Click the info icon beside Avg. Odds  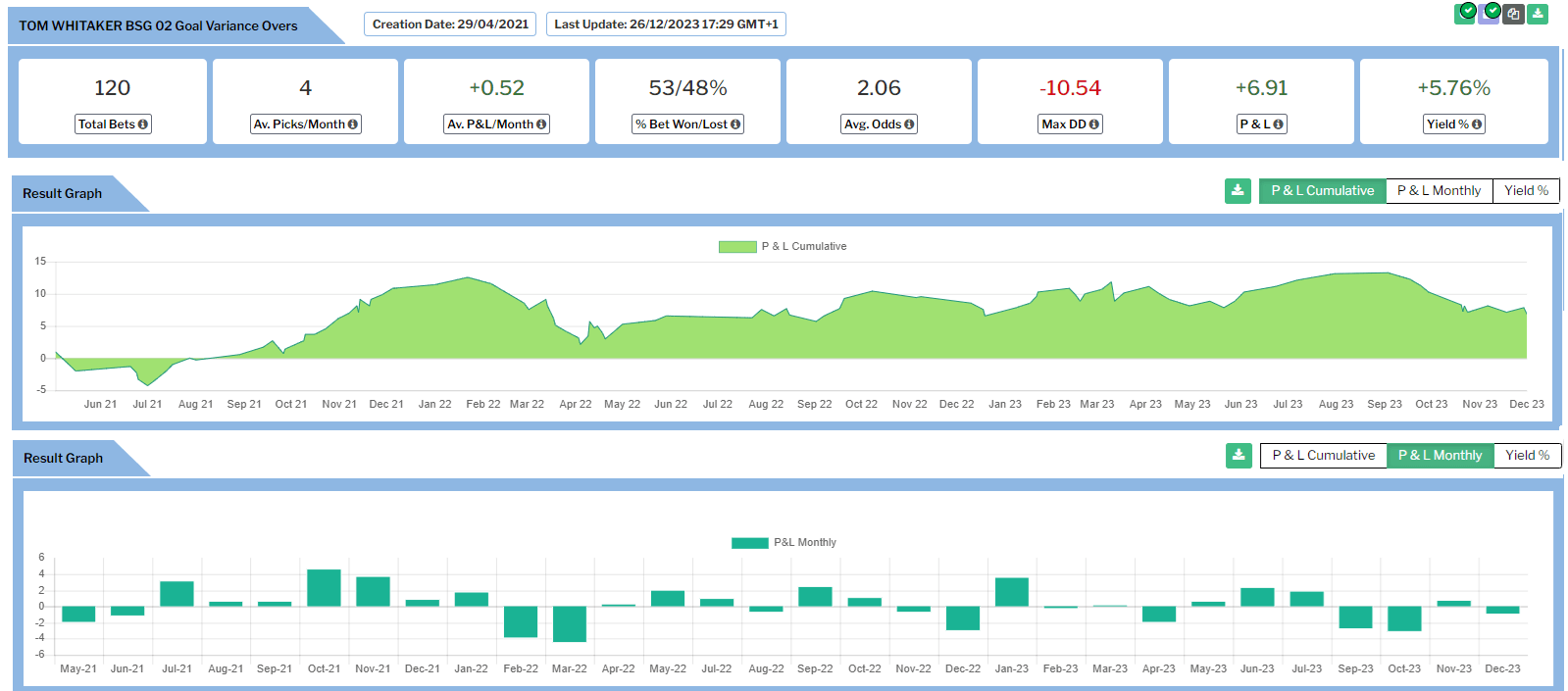909,124
